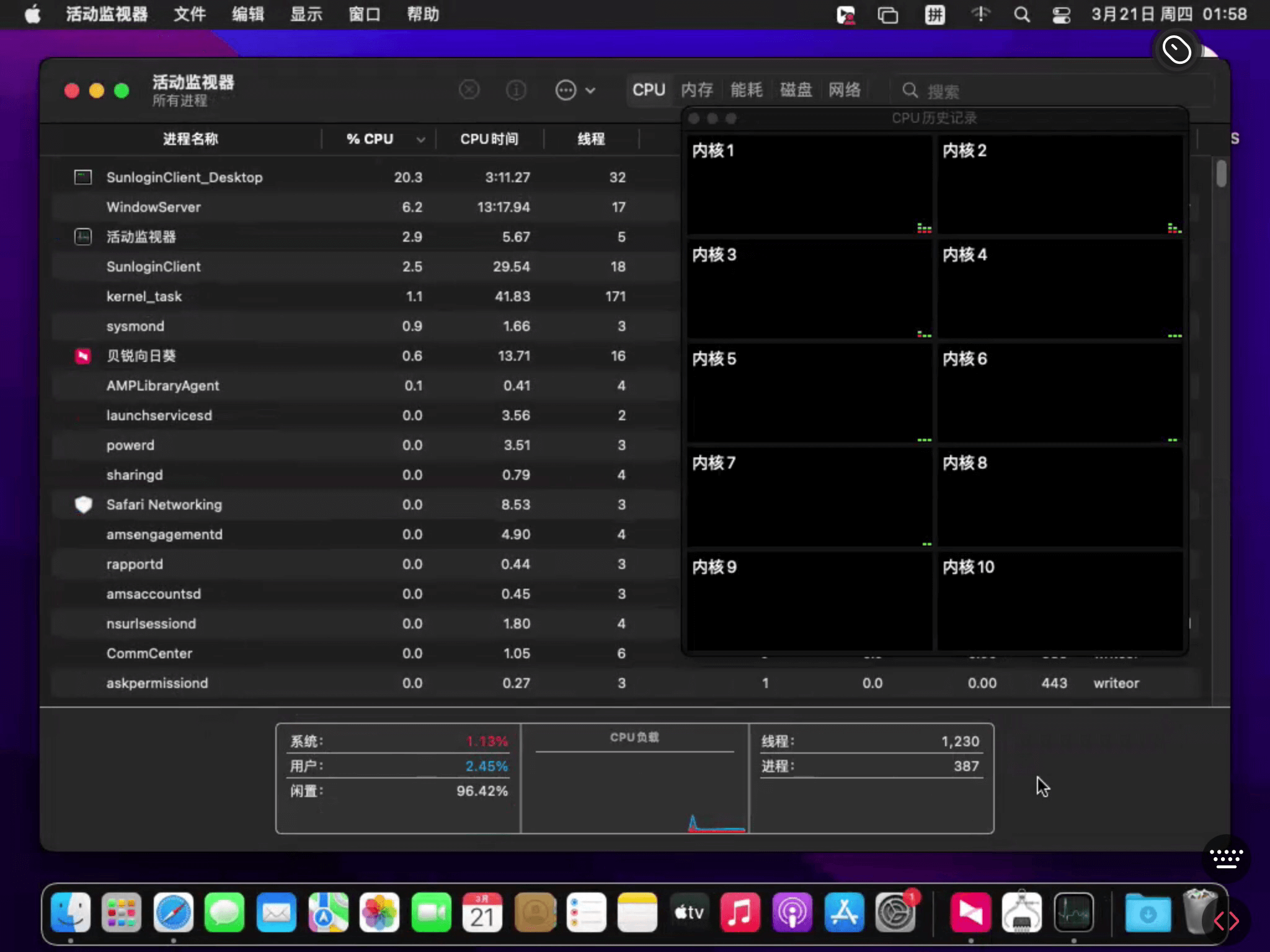Click the 搜索 search field

tap(1052, 91)
